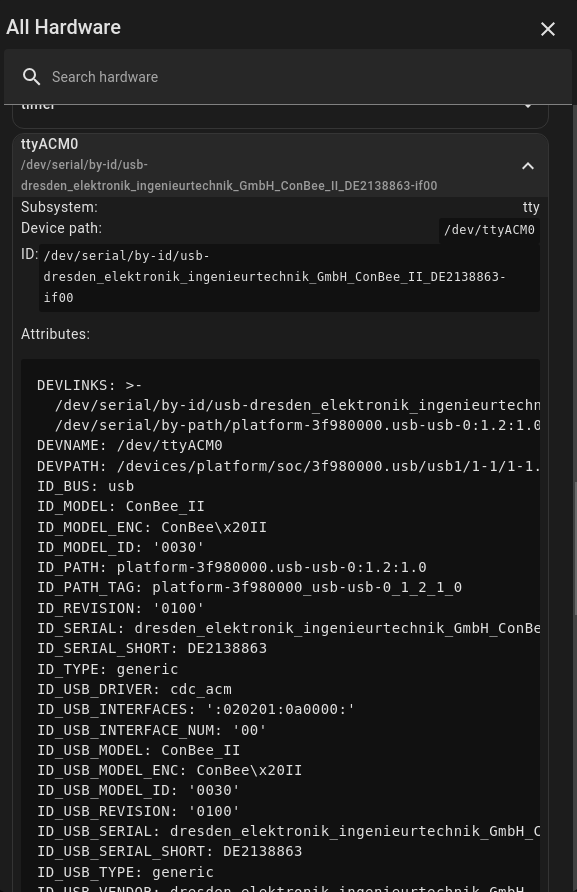Click the All Hardware dialog title
The image size is (577, 892).
coord(63,27)
